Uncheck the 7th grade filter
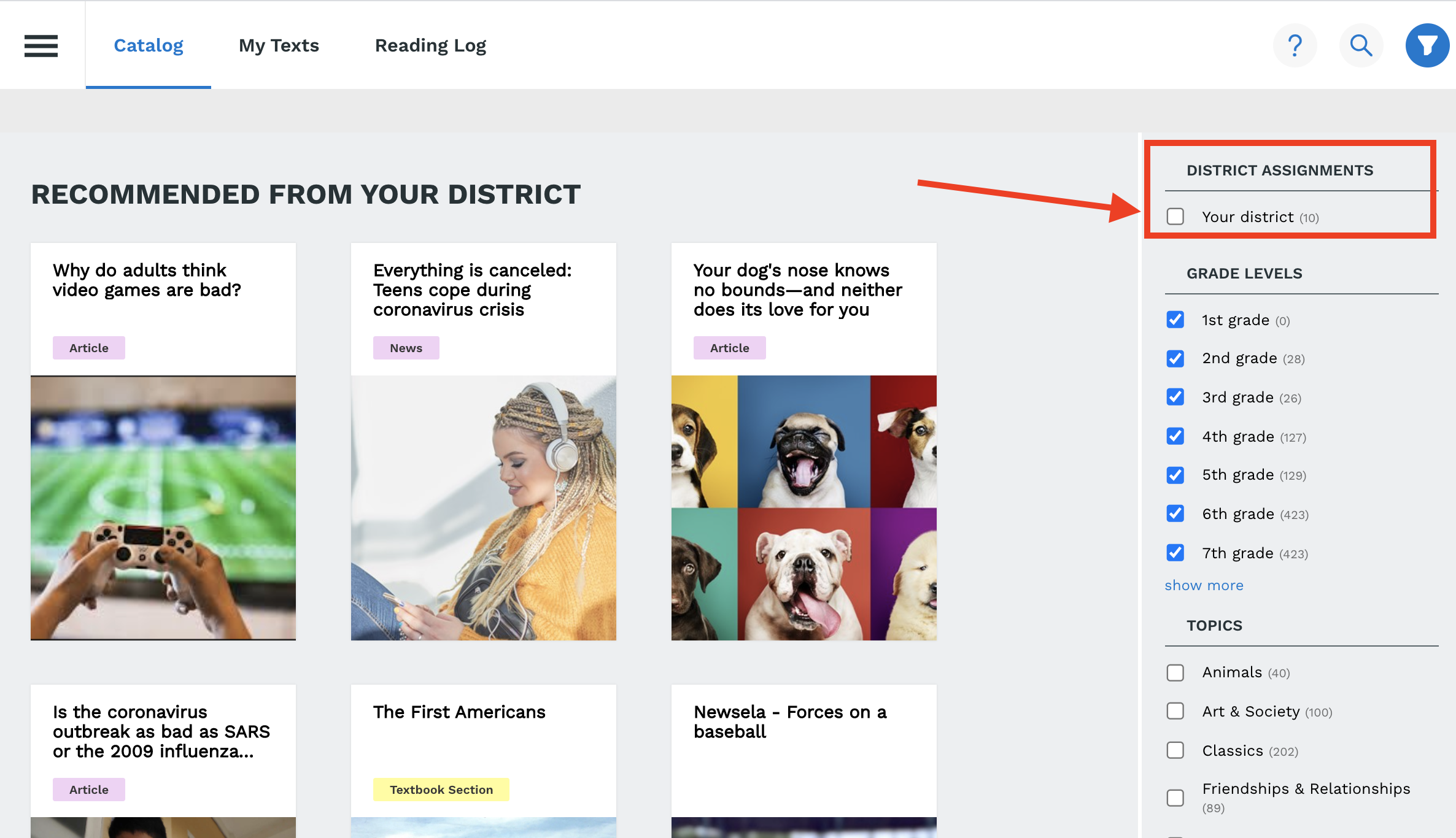The image size is (1456, 838). click(1175, 553)
